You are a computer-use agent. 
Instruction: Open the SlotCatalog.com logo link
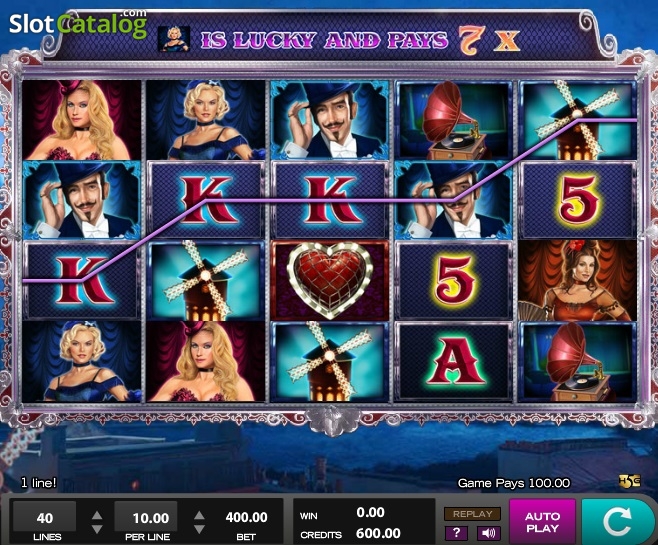pyautogui.click(x=78, y=23)
